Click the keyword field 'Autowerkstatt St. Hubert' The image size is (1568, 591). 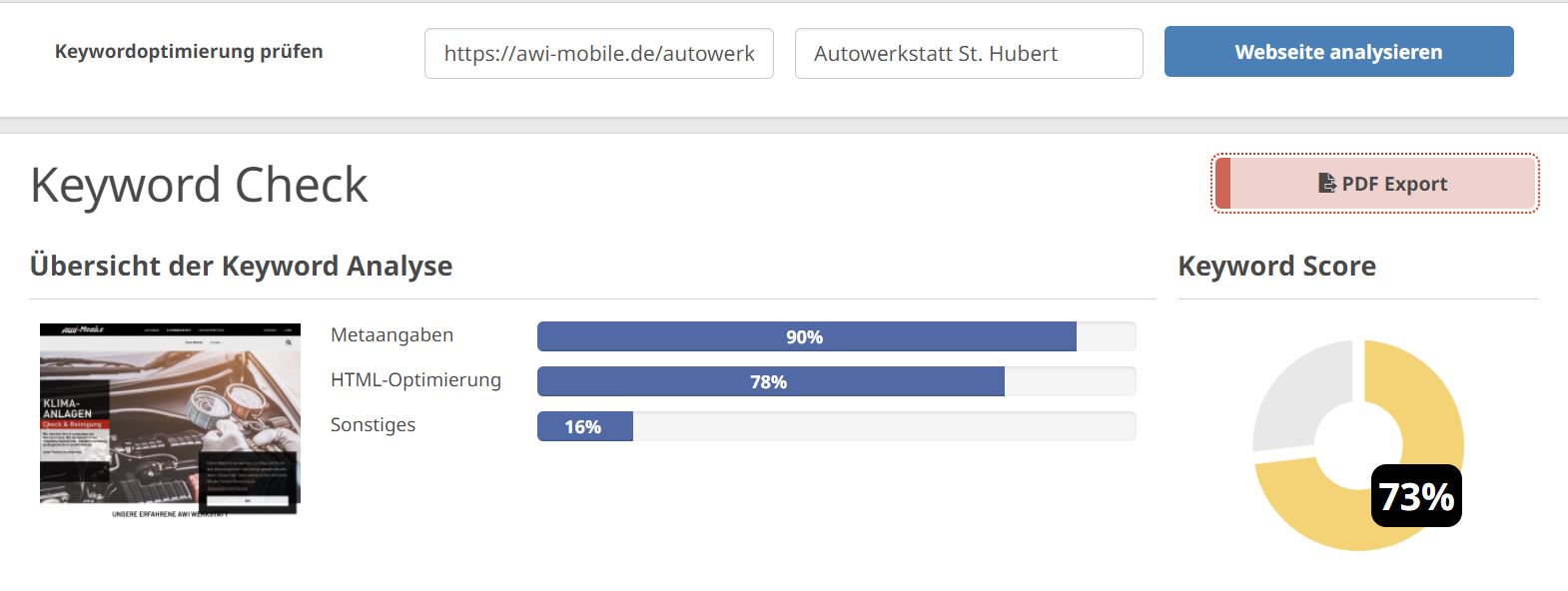[x=969, y=53]
